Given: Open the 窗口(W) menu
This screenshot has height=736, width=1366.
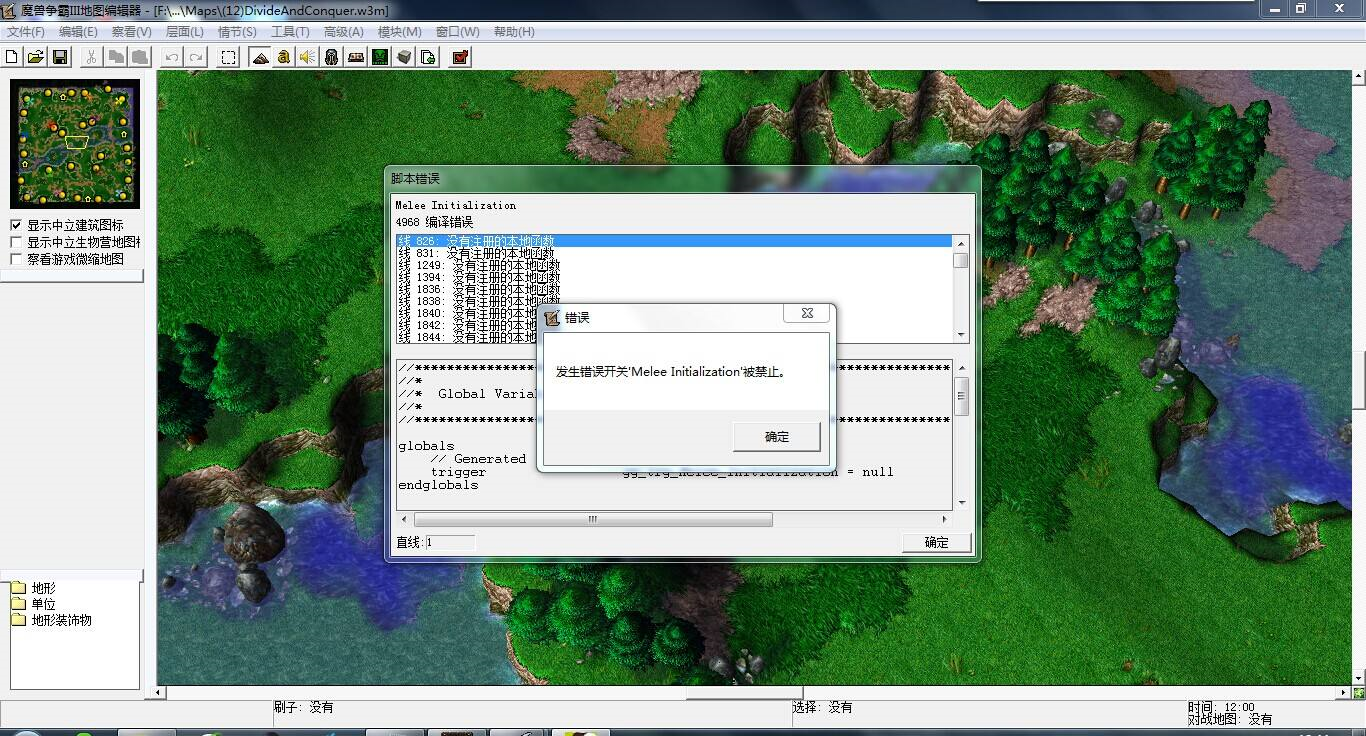Looking at the screenshot, I should pyautogui.click(x=457, y=32).
